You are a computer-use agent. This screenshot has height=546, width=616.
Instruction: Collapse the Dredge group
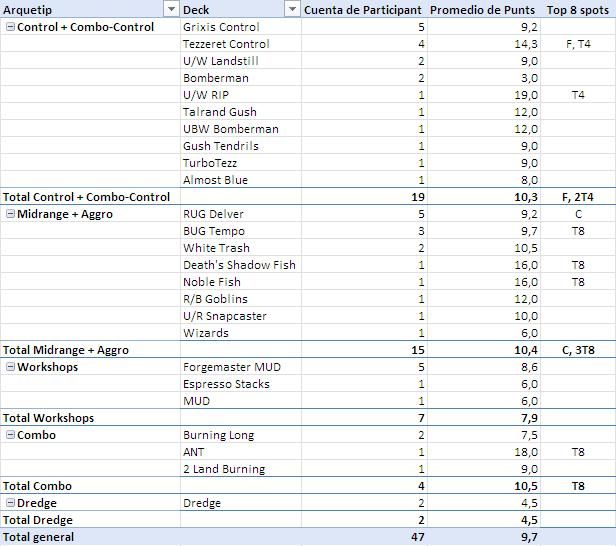10,503
